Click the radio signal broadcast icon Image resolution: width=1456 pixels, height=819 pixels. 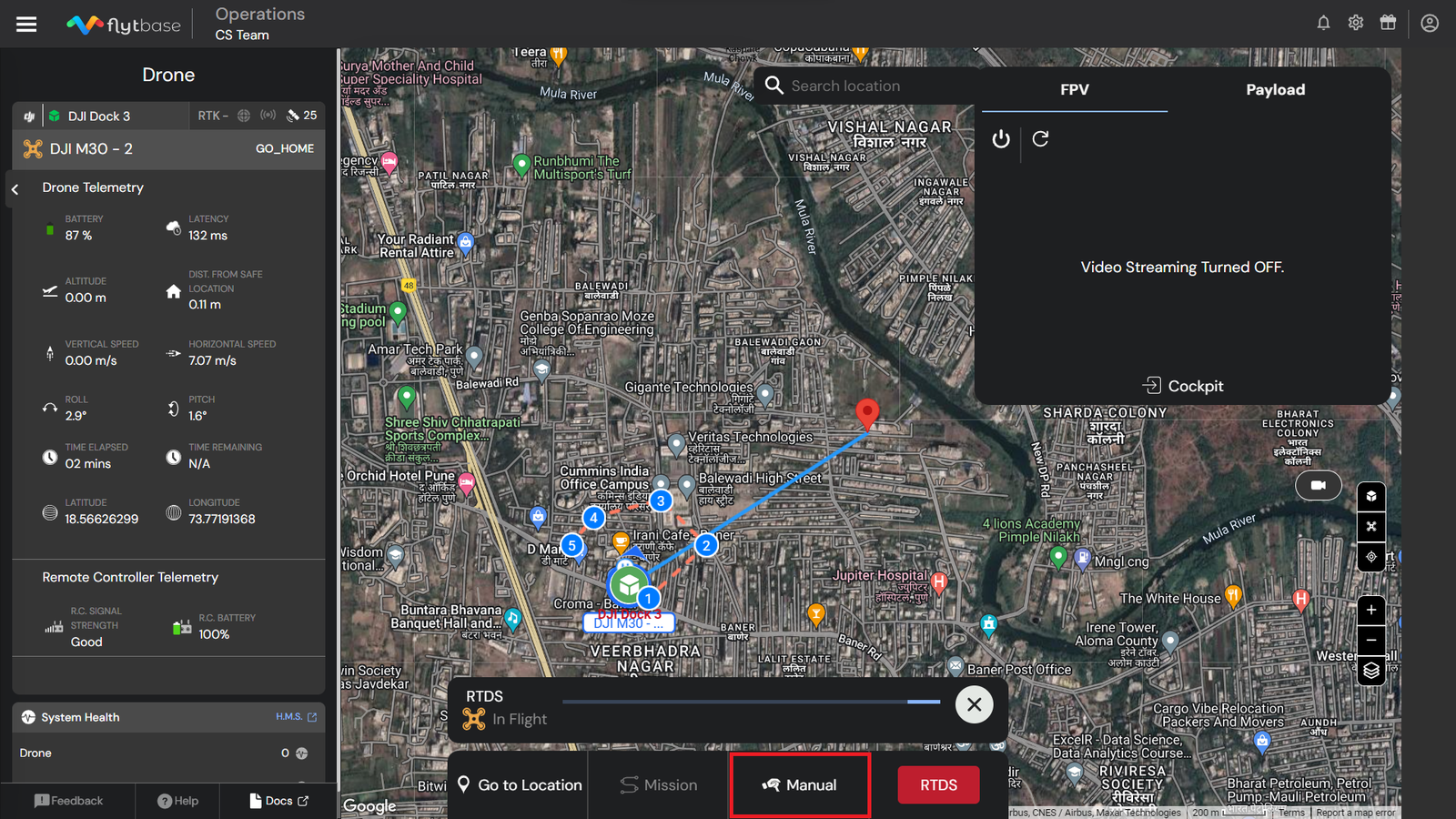coord(268,116)
